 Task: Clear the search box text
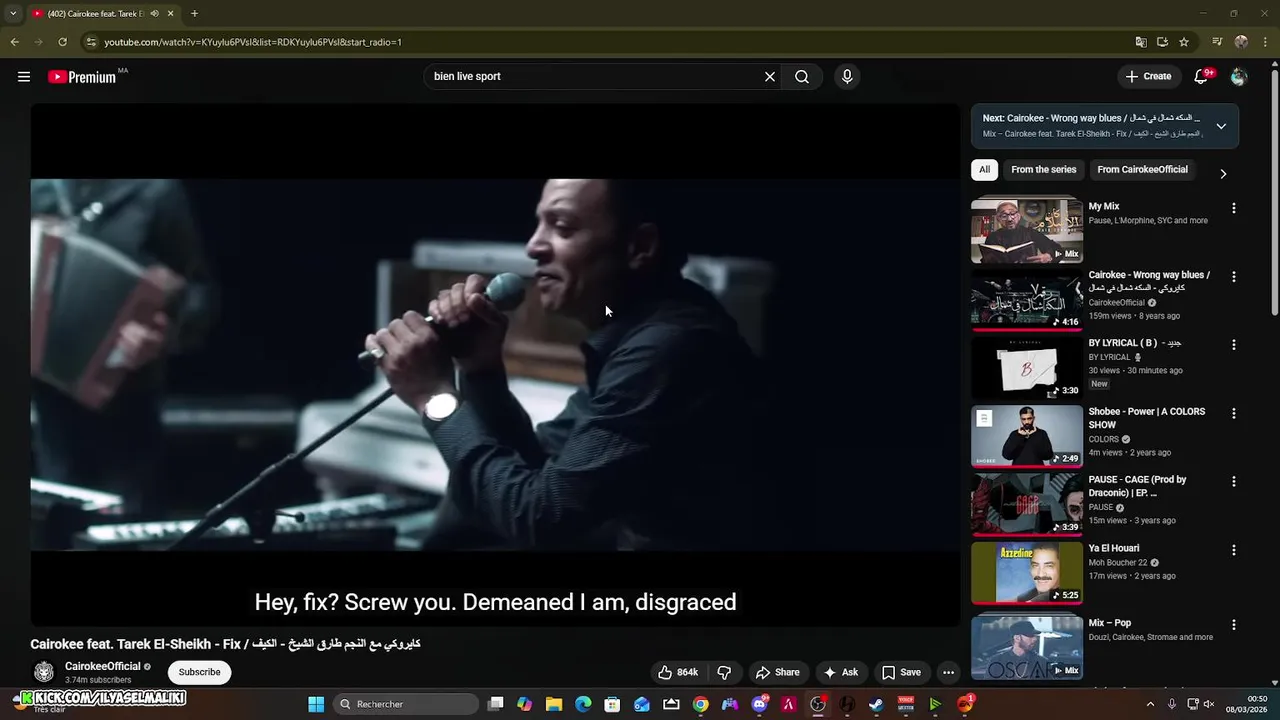pos(770,77)
